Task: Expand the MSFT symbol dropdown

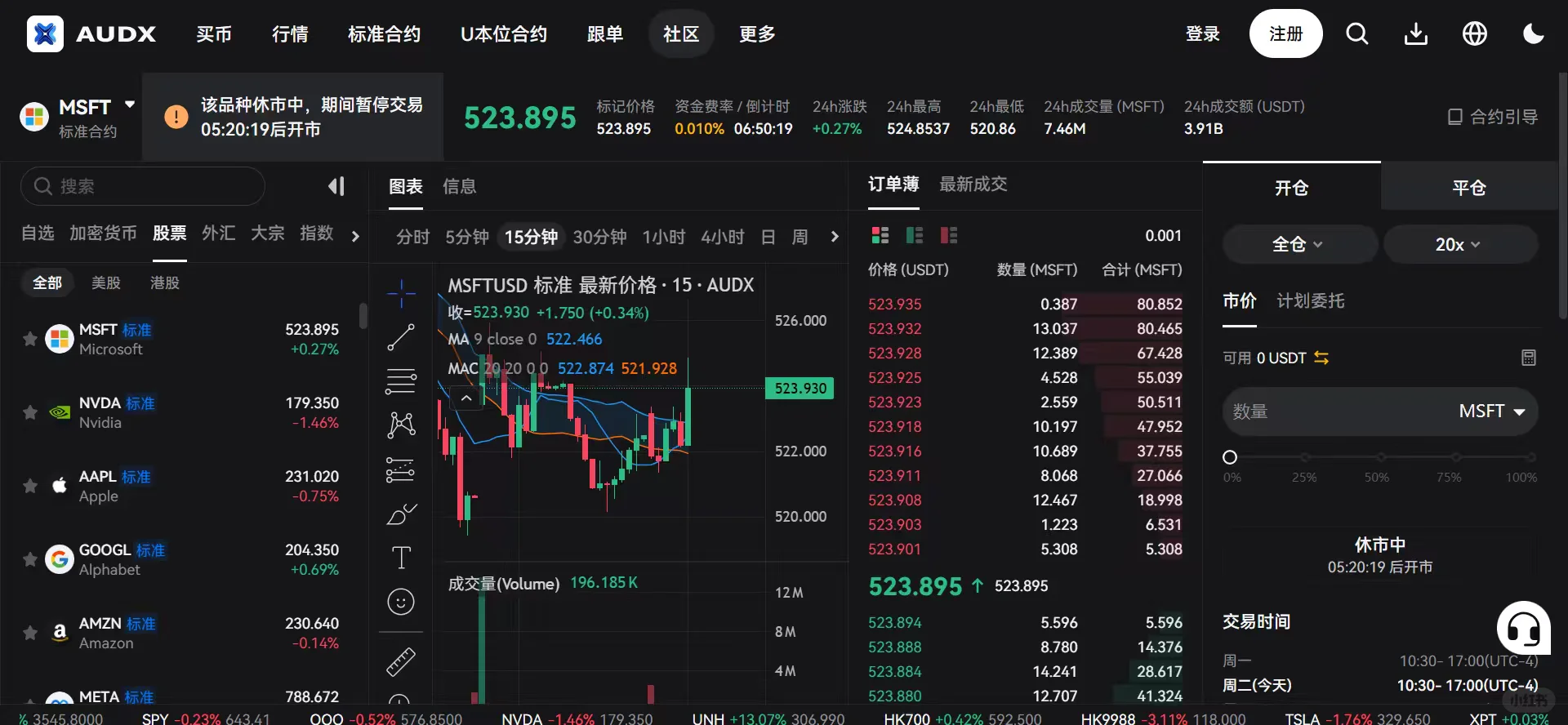Action: [x=129, y=105]
